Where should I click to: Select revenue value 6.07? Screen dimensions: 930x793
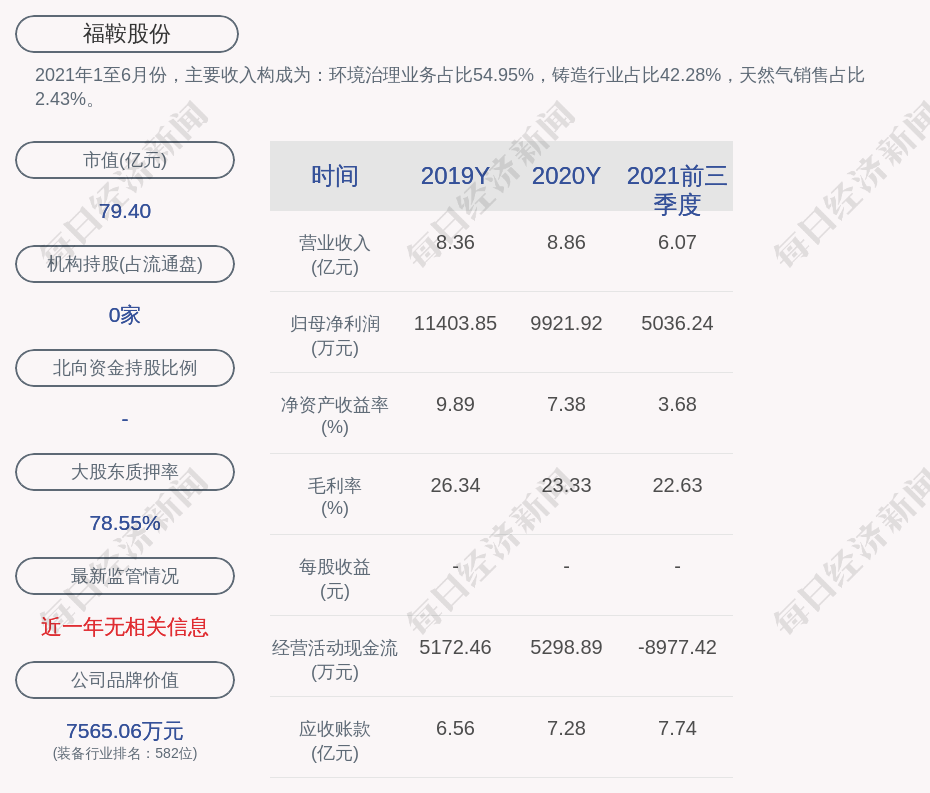(x=677, y=243)
